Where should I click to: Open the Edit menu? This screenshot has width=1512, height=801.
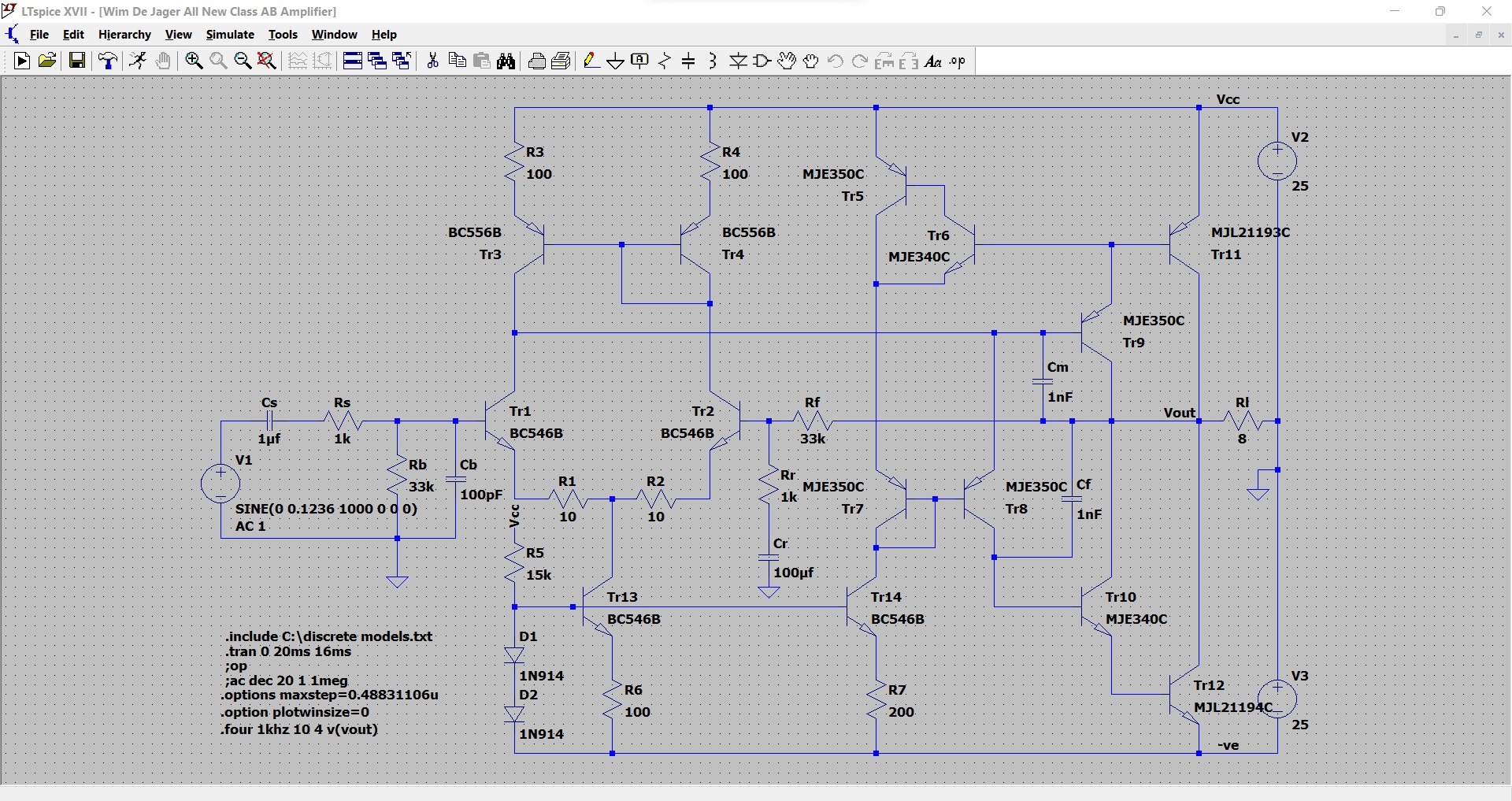coord(73,35)
